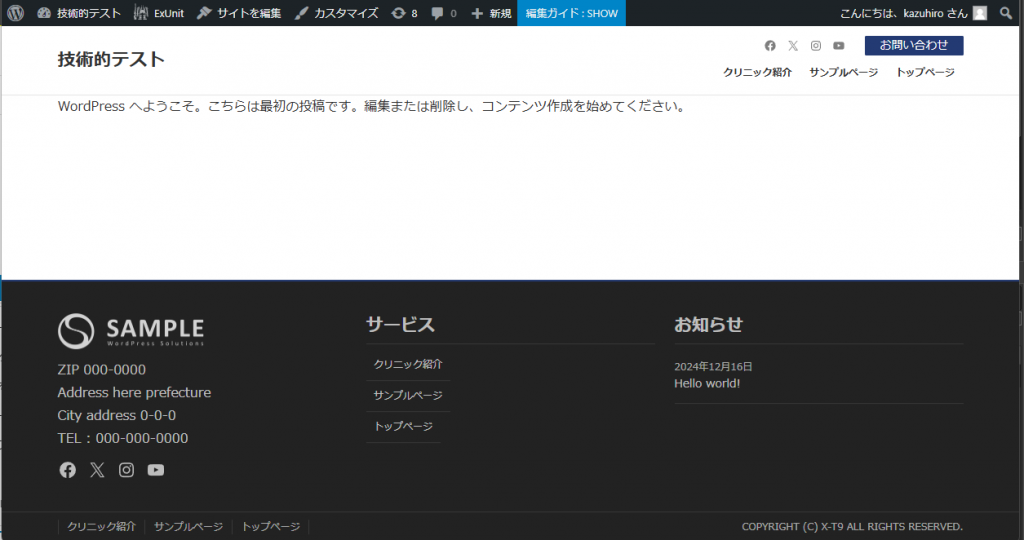Expand the kazuhiro user account menu
1024x540 pixels.
click(913, 13)
